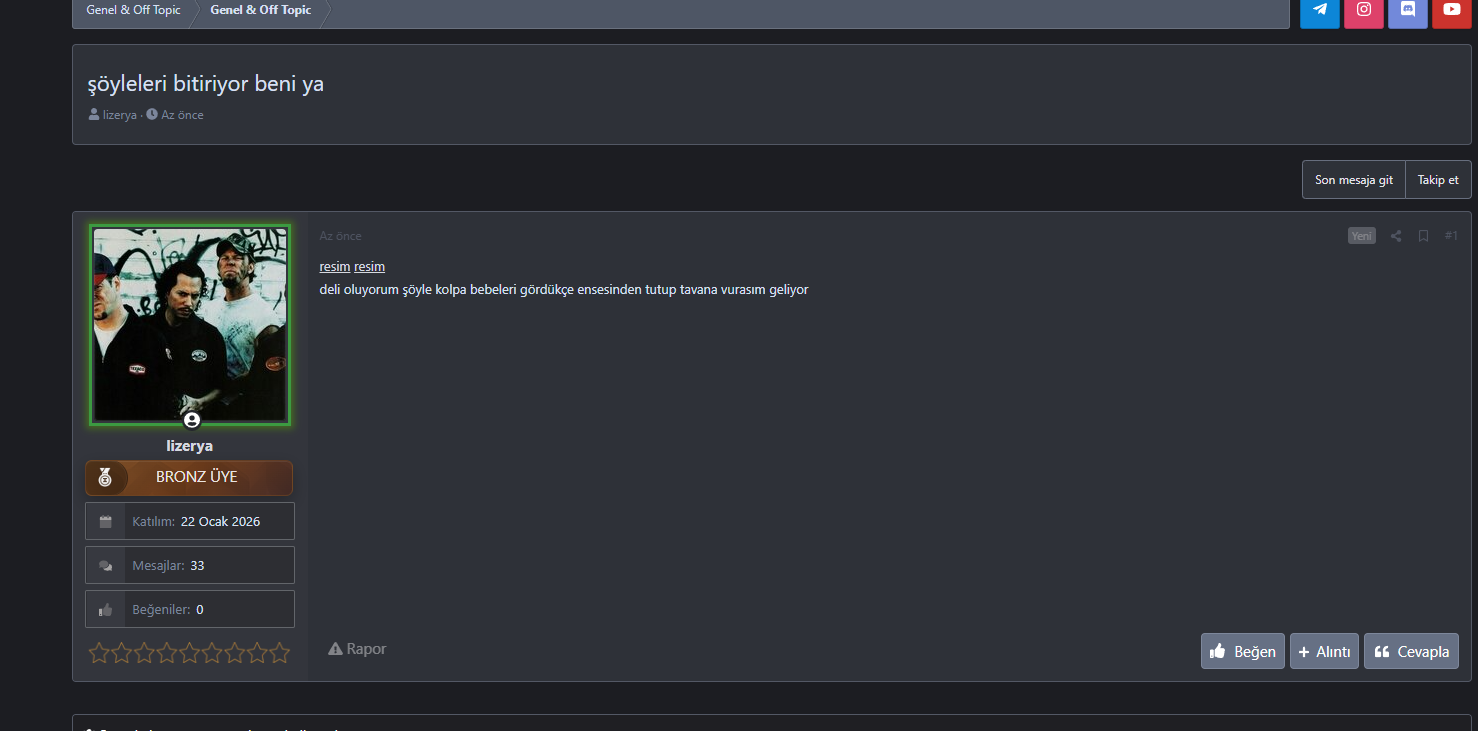Open the Telegram social link icon
Screen dimensions: 1478x731
(x=1320, y=11)
